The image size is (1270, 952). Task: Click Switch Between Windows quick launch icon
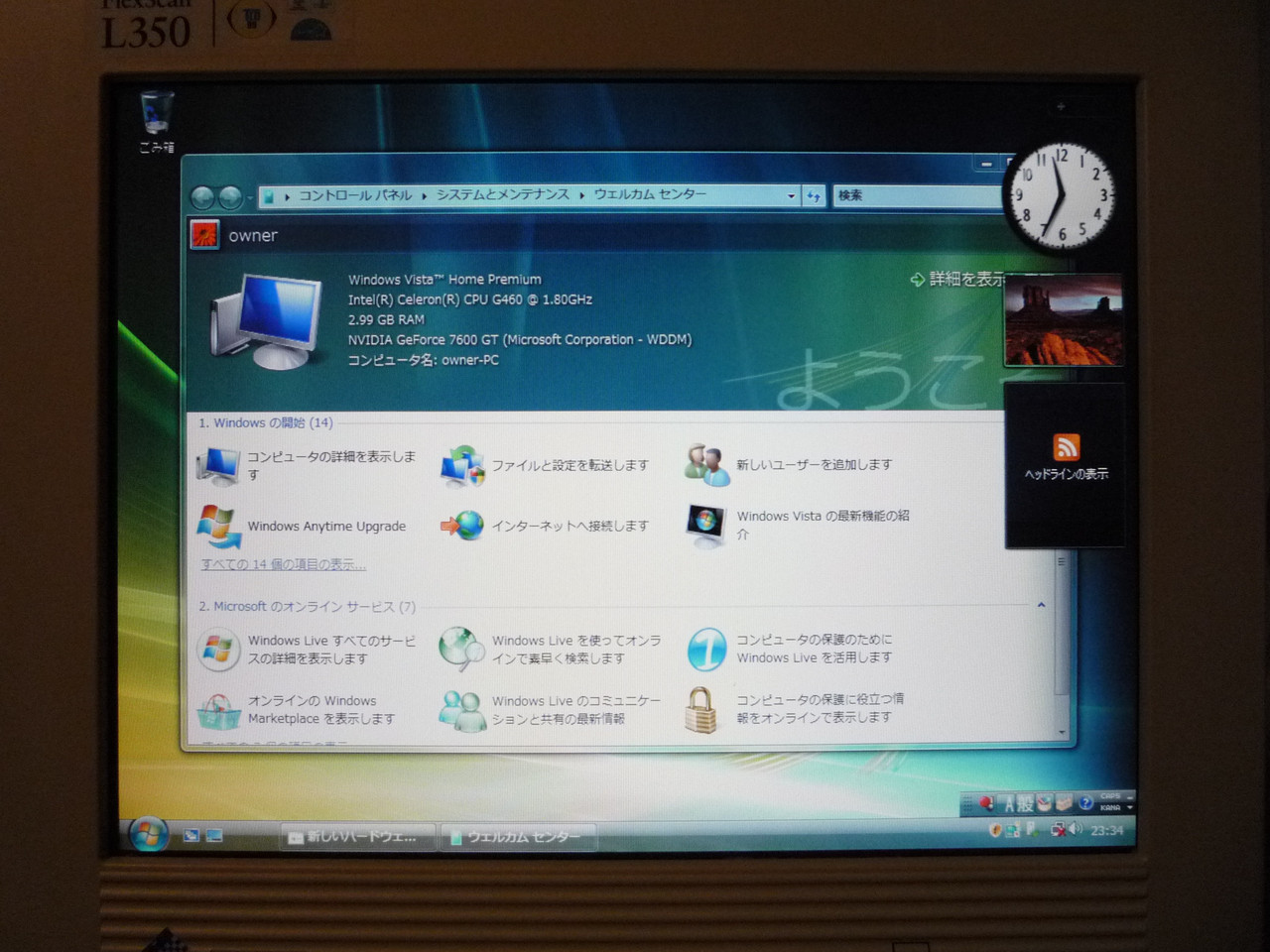click(x=213, y=836)
